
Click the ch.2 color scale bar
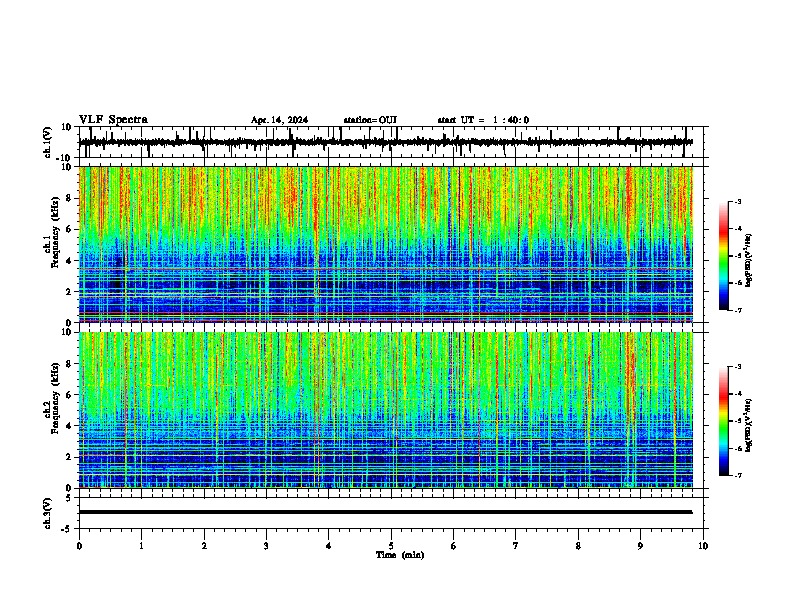coord(724,421)
